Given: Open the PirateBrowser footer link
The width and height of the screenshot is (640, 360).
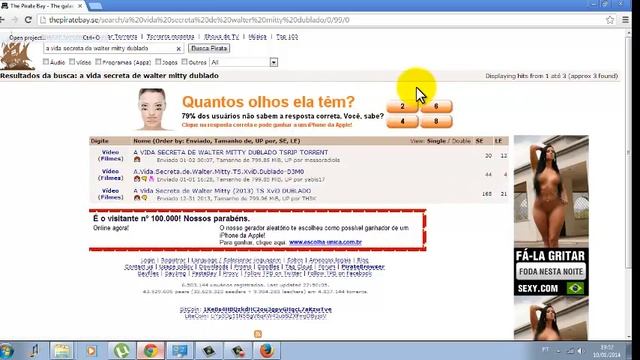Looking at the screenshot, I should click(x=363, y=267).
